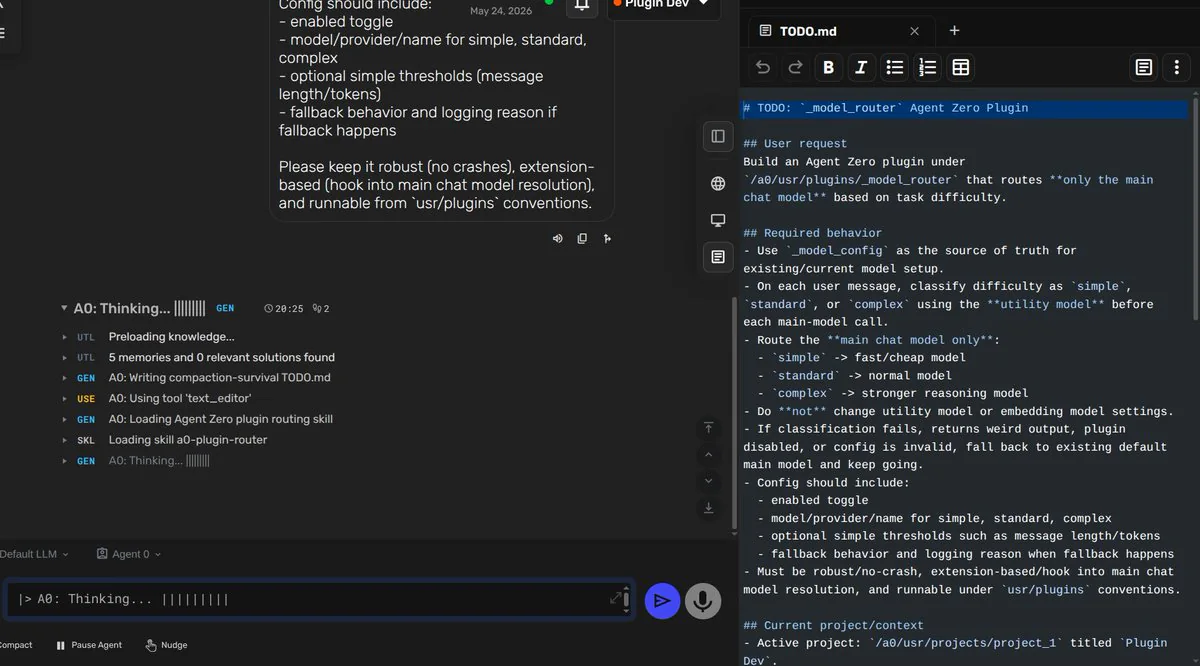
Task: Open the document editor panel icon
Action: [718, 257]
